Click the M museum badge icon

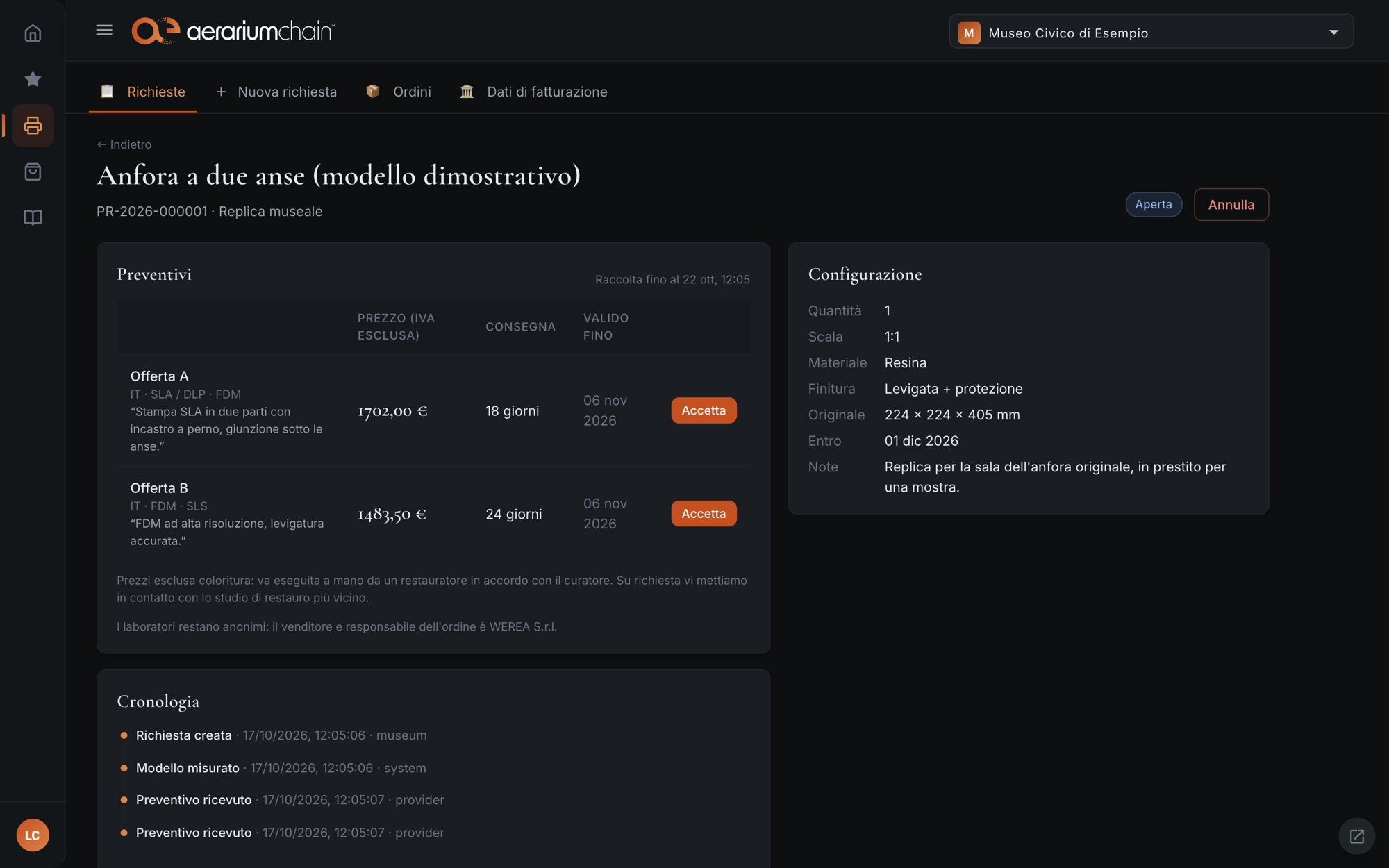[x=969, y=33]
